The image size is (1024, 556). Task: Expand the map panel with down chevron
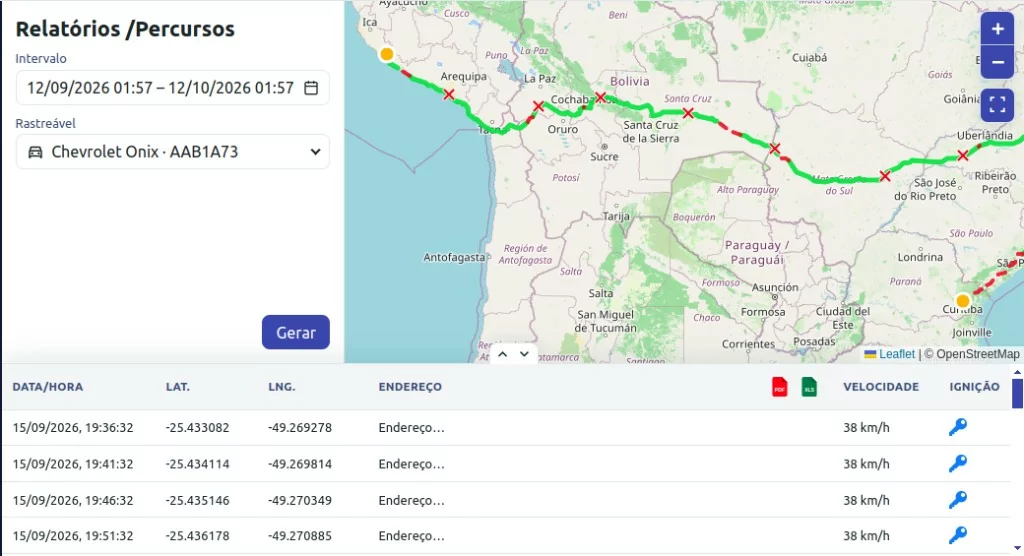[524, 354]
